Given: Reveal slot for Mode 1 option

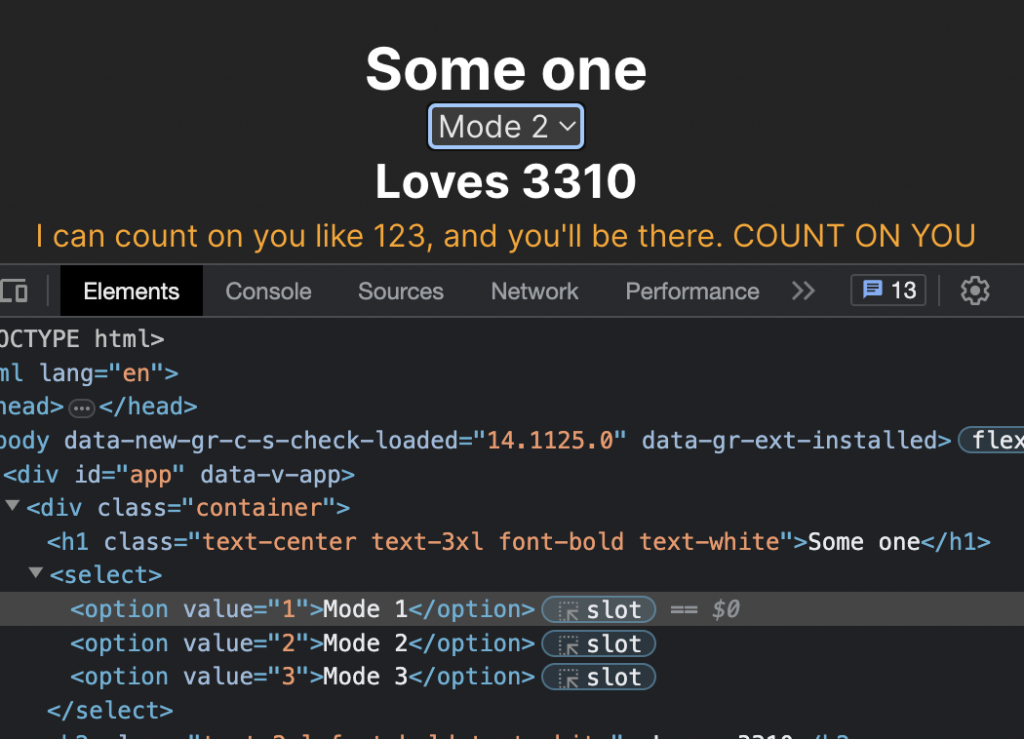Looking at the screenshot, I should [599, 610].
